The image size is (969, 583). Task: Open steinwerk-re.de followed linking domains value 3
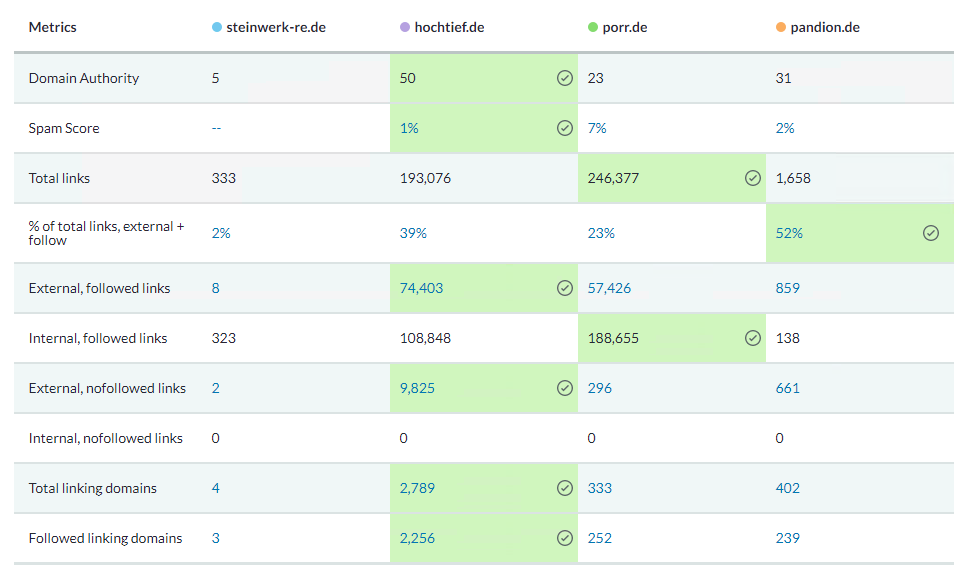point(216,538)
